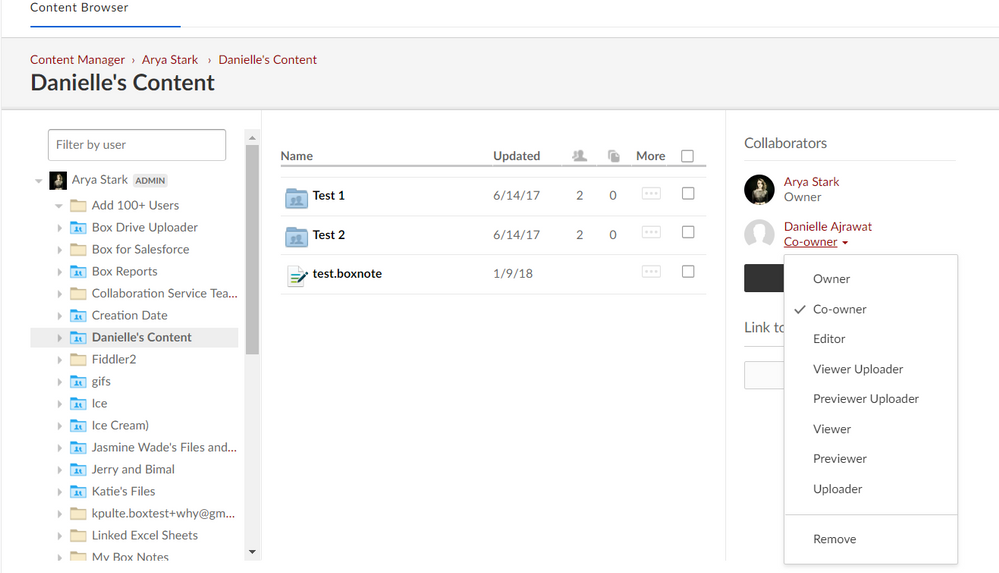Collapse the Arya Stark tree node
The image size is (999, 573).
(39, 181)
